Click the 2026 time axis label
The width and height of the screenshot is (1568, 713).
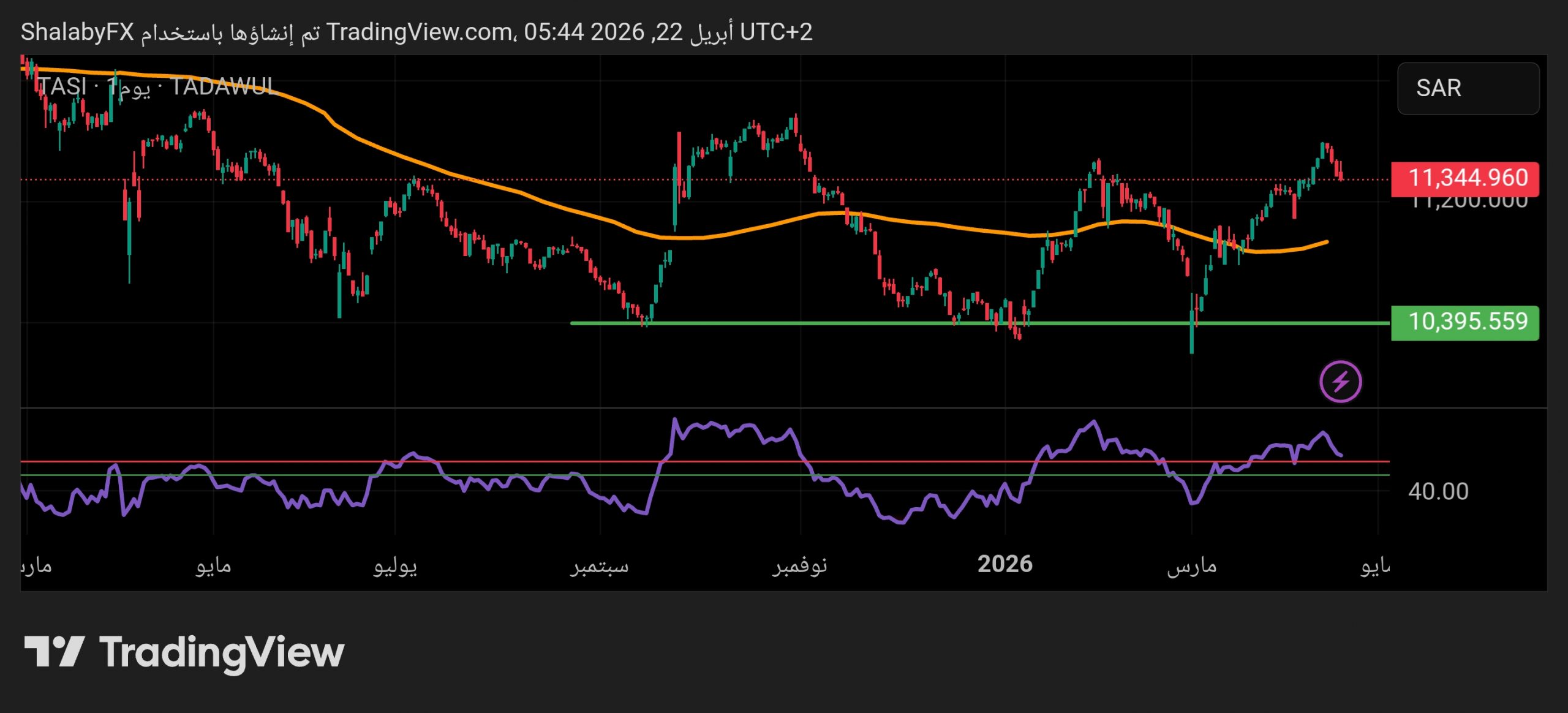coord(1005,564)
